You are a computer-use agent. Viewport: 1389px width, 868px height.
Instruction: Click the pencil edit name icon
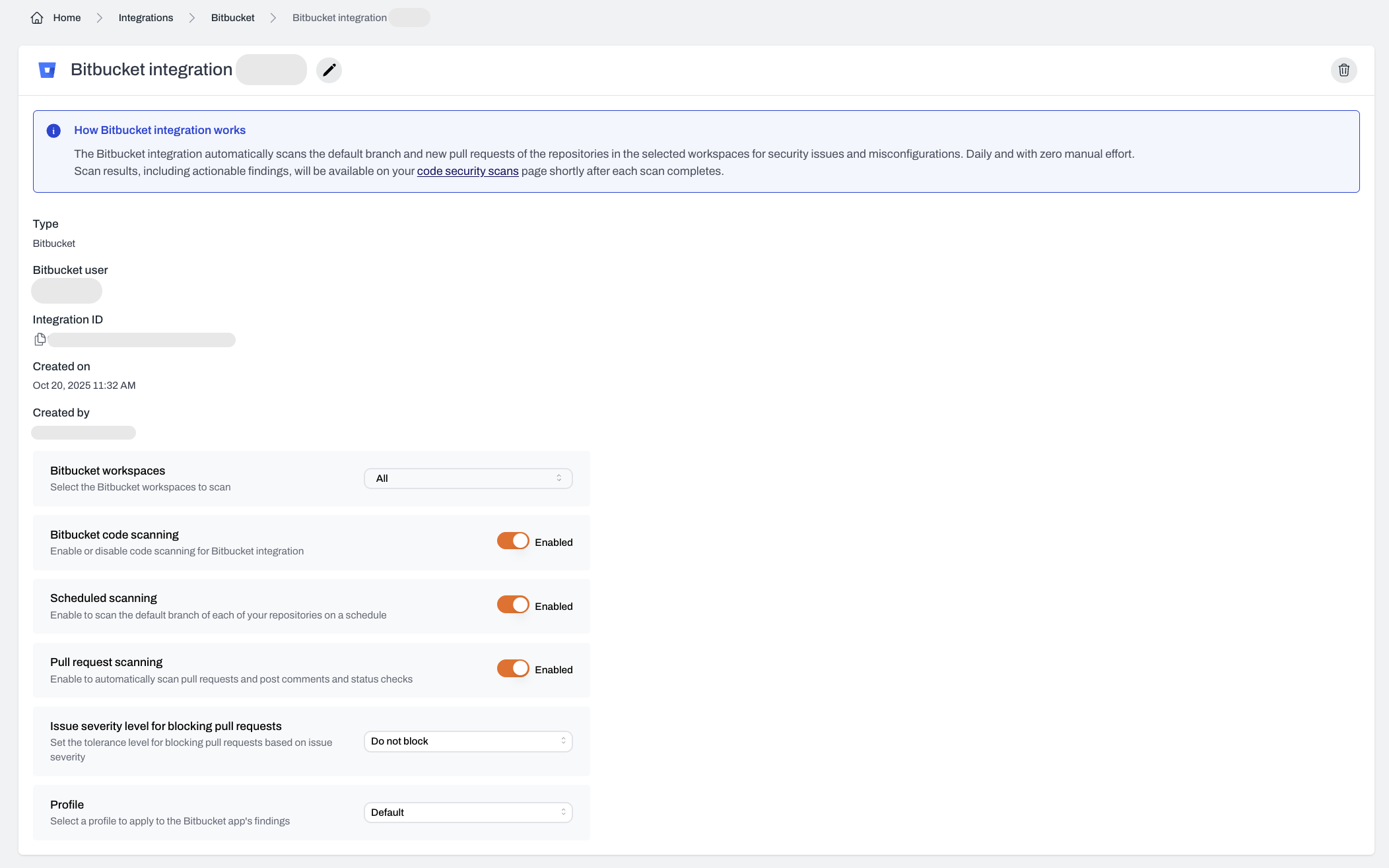click(329, 70)
